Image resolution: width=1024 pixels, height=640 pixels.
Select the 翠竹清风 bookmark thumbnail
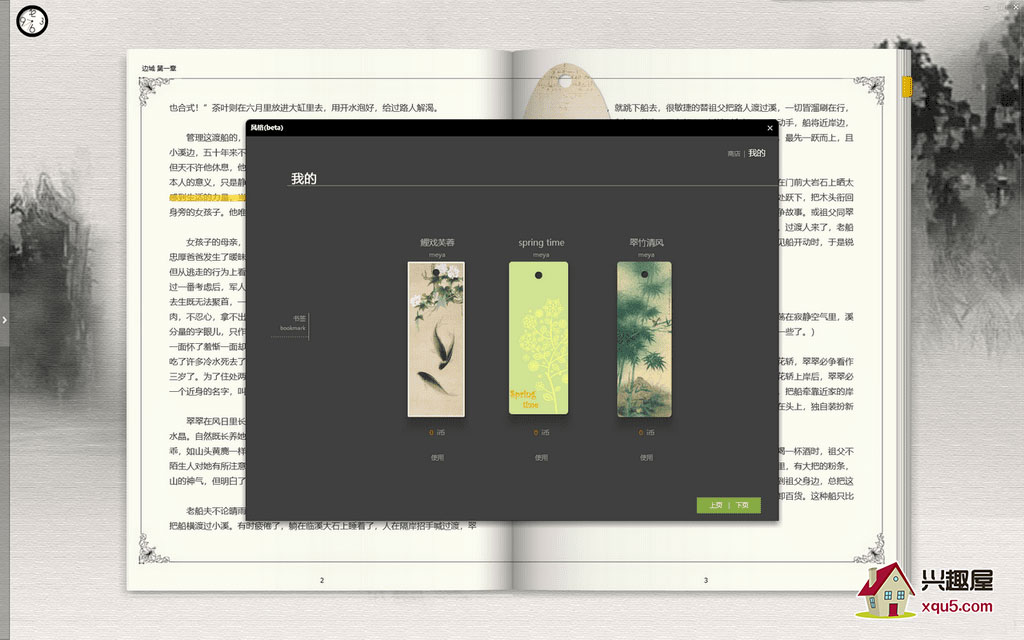(645, 339)
